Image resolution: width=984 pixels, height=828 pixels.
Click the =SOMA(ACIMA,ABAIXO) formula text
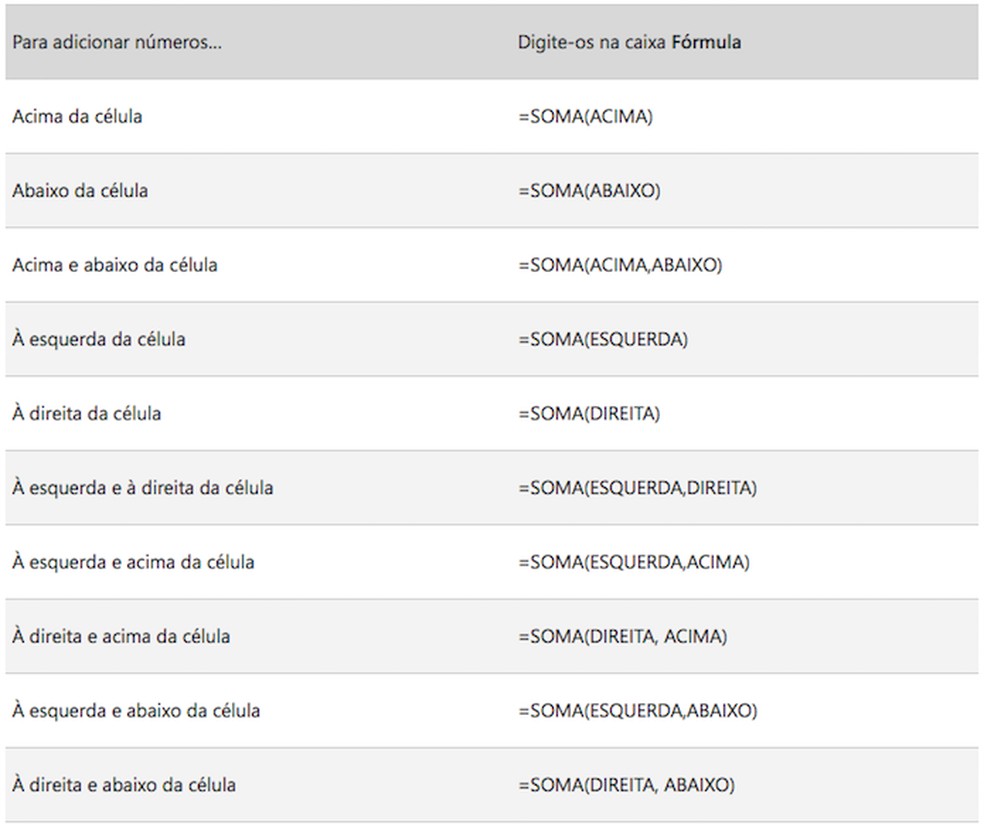point(620,265)
